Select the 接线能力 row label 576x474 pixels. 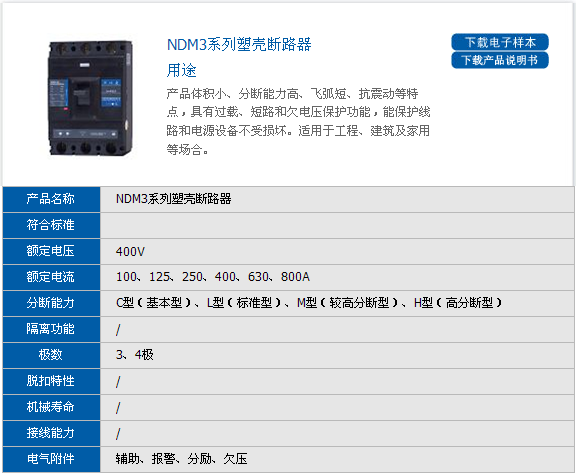(51, 434)
